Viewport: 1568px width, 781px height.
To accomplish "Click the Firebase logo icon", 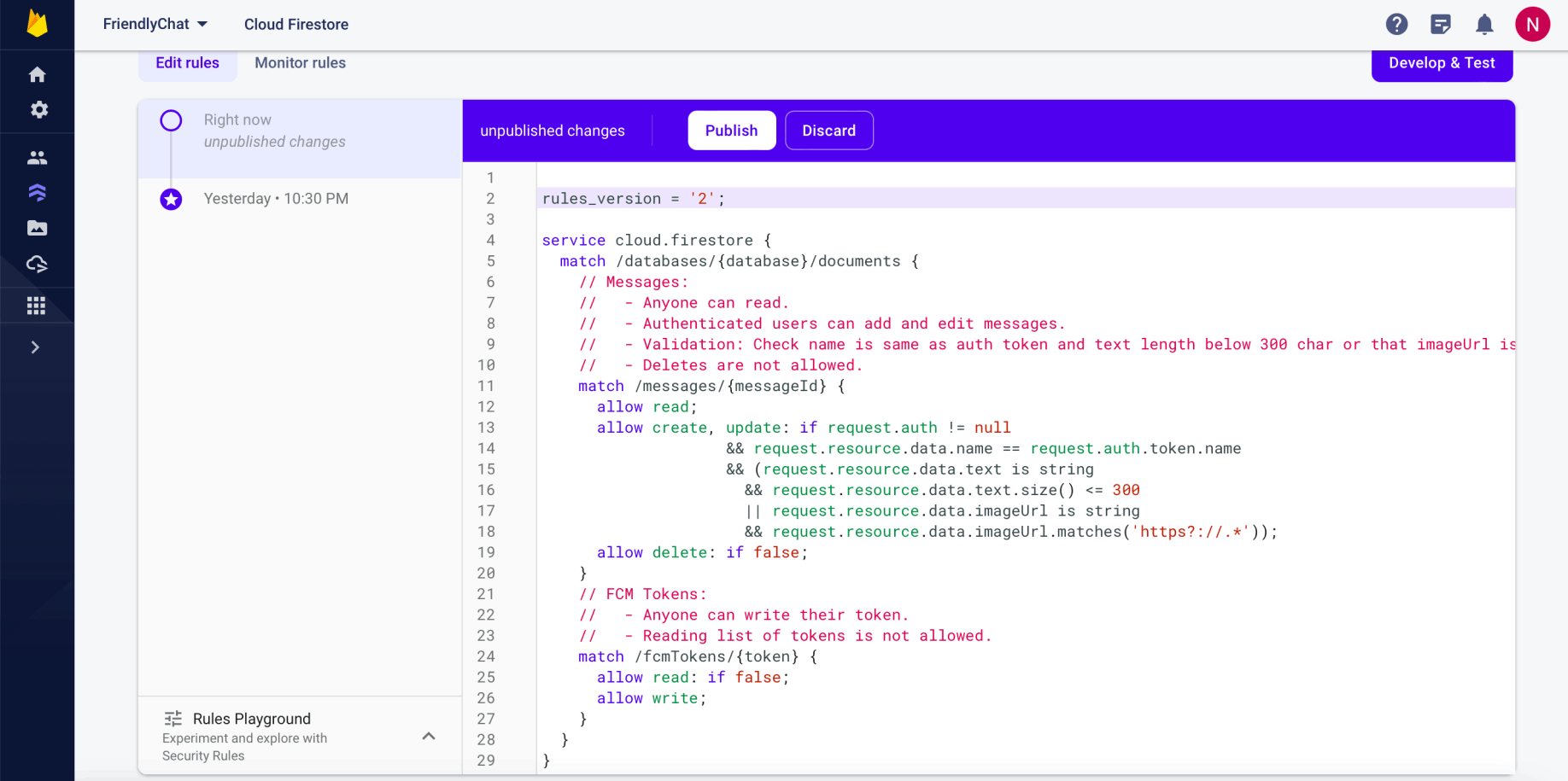I will (x=37, y=24).
